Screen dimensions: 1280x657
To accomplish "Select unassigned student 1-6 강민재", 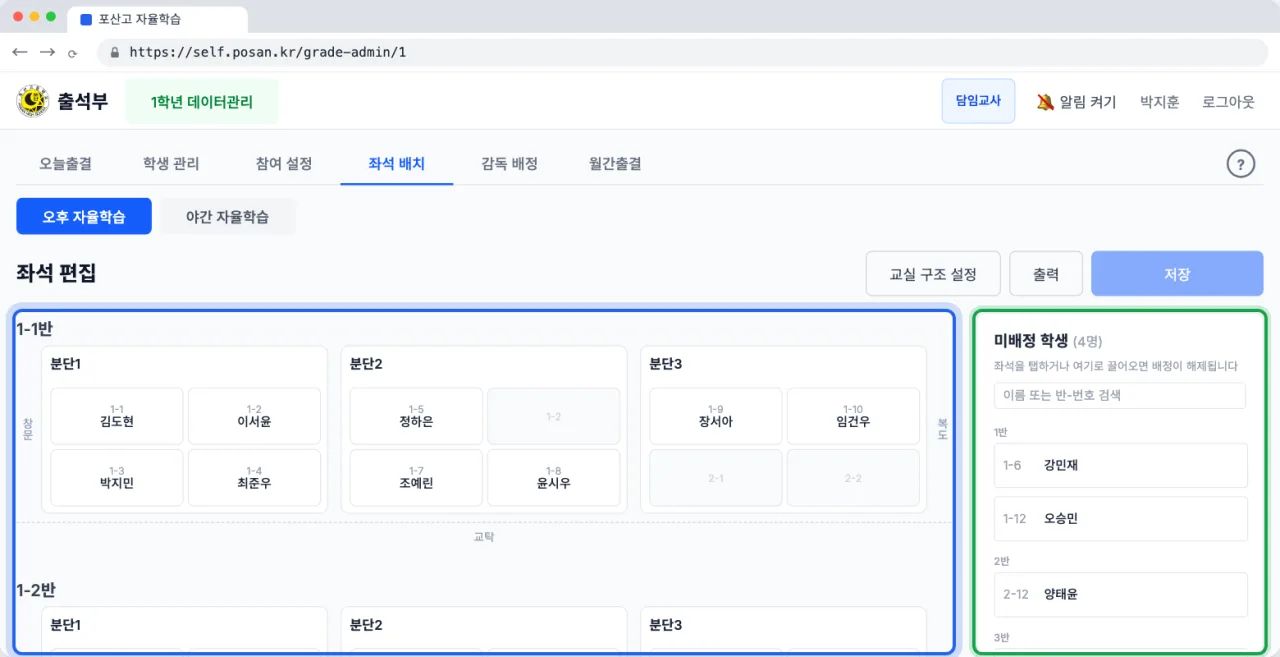I will click(1121, 465).
